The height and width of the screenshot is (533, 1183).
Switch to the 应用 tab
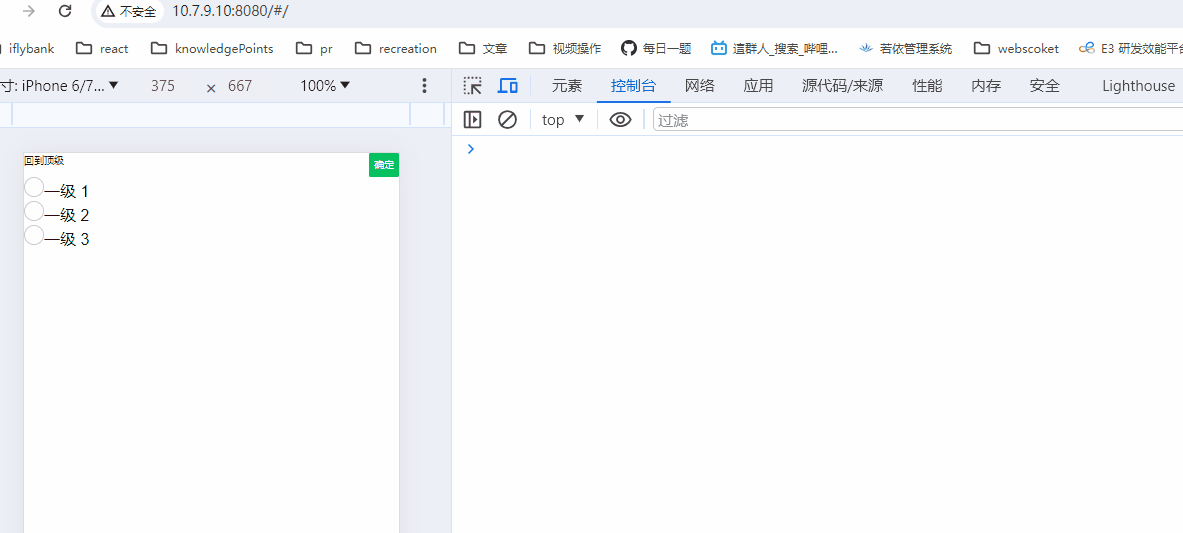point(758,85)
